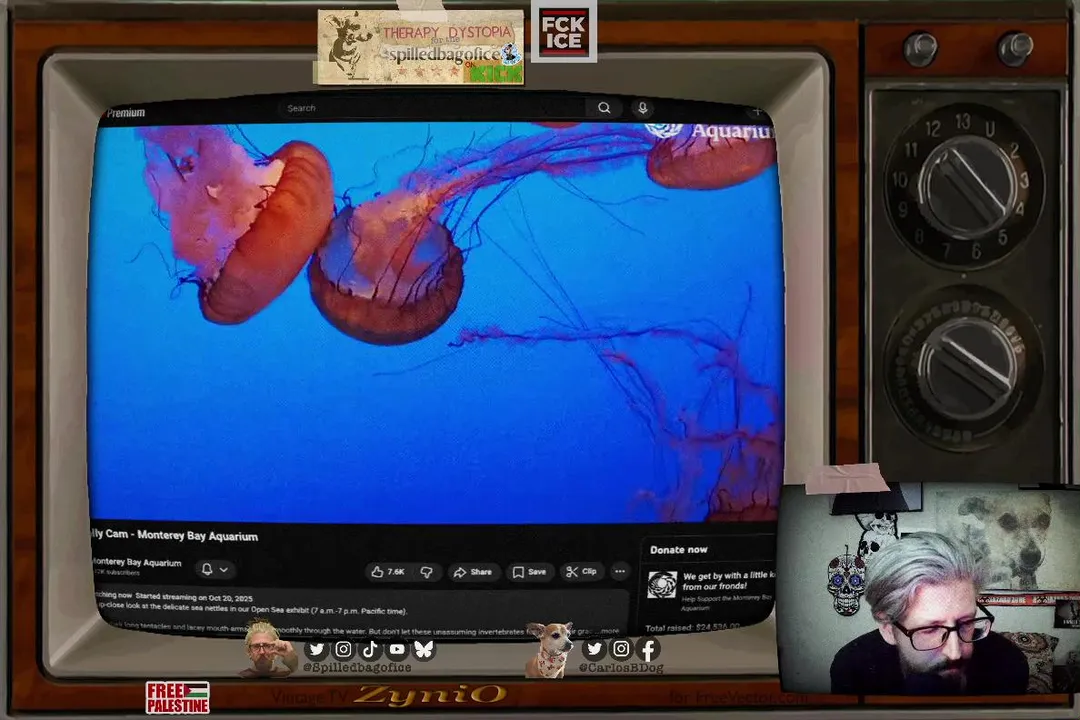
Task: Open Spilledbagofice Bluesky butterfly icon
Action: click(424, 649)
